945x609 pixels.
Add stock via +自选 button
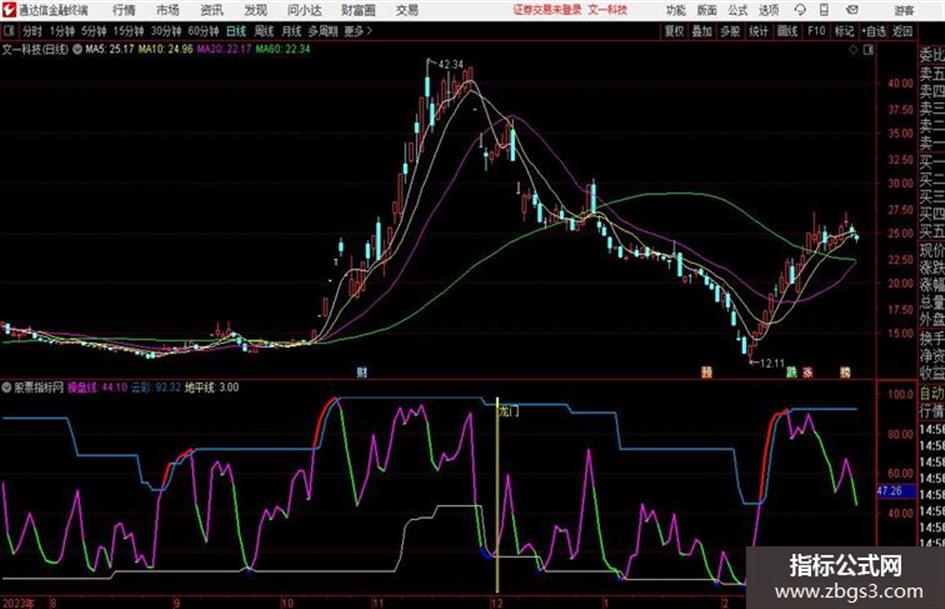(x=874, y=31)
